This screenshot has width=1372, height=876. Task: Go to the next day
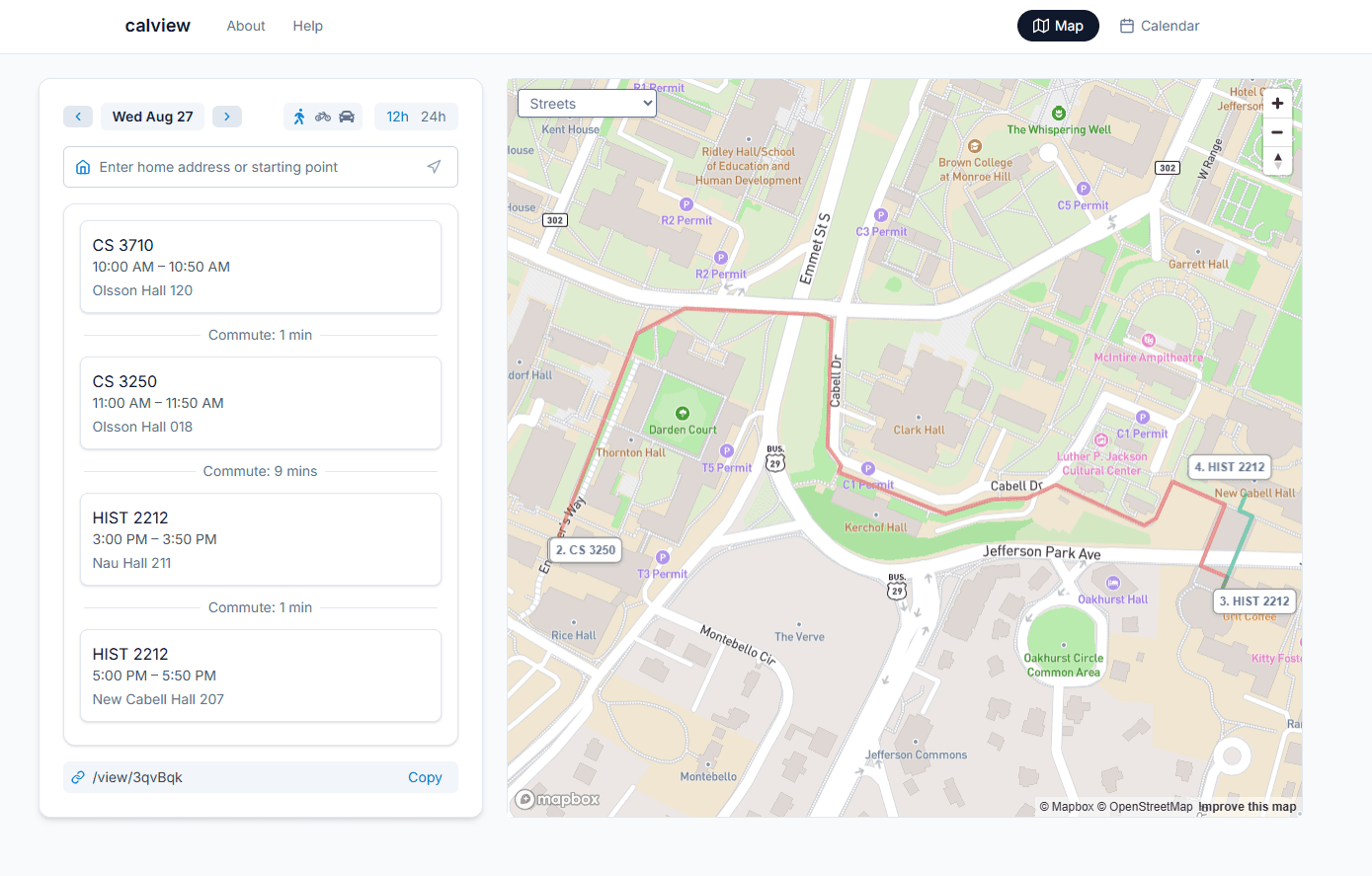227,117
